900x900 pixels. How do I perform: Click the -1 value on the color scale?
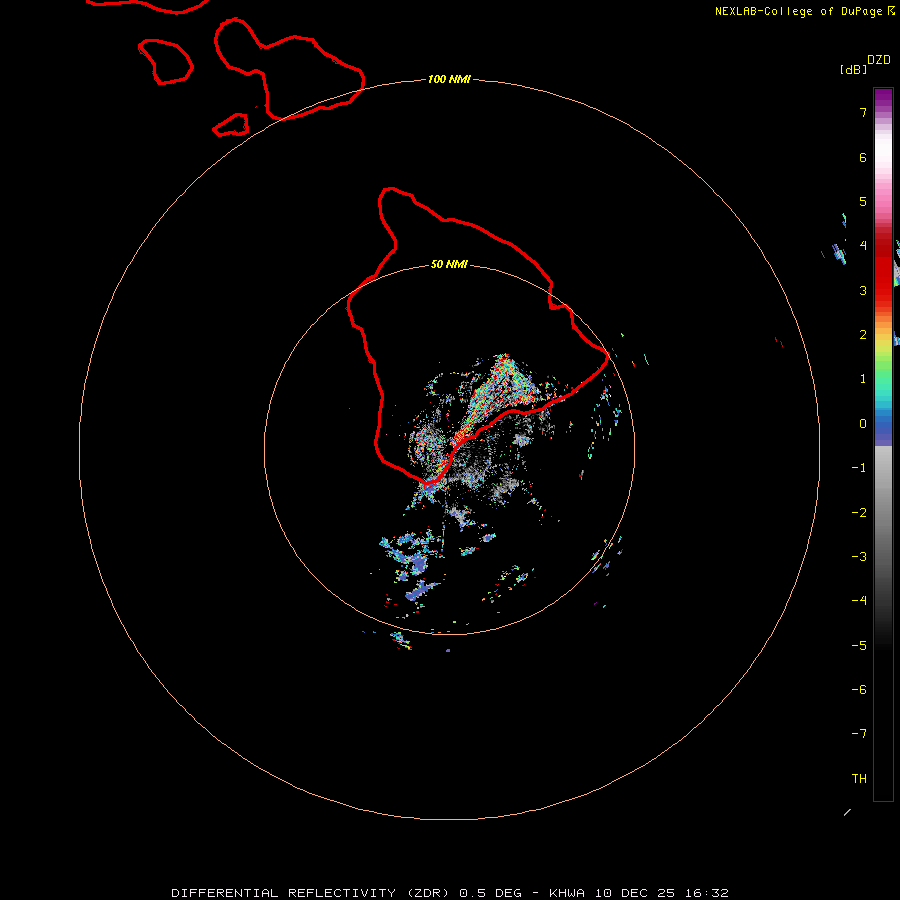(859, 468)
